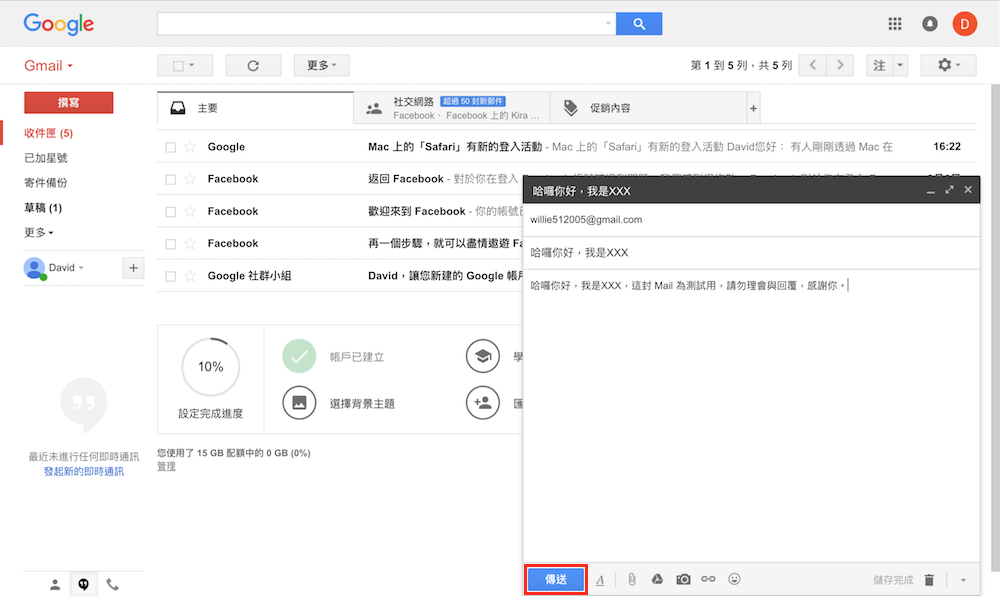
Task: Open the Google apps grid
Action: coord(895,24)
